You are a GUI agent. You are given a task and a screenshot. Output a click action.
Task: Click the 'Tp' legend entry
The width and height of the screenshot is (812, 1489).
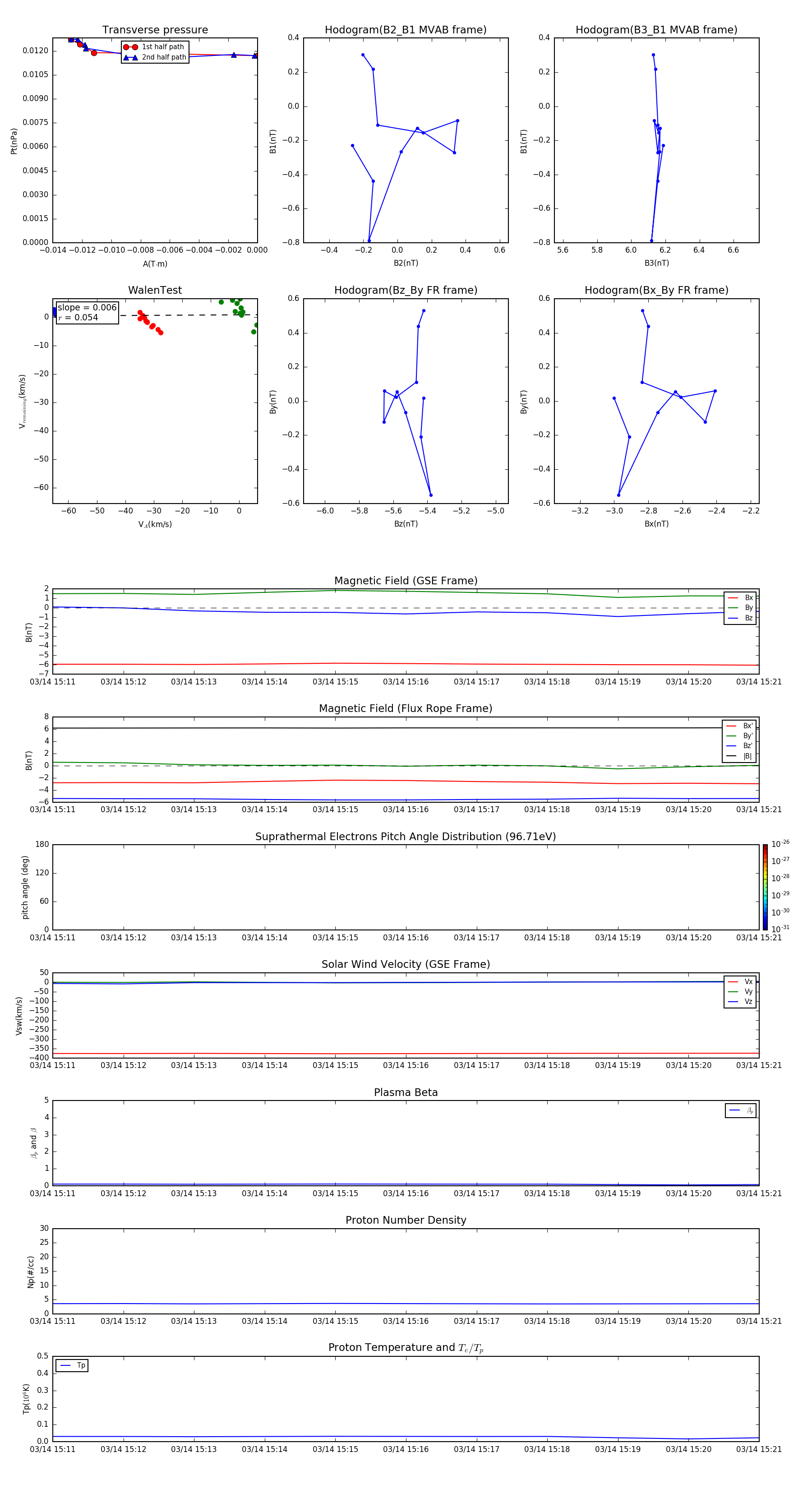point(72,1365)
